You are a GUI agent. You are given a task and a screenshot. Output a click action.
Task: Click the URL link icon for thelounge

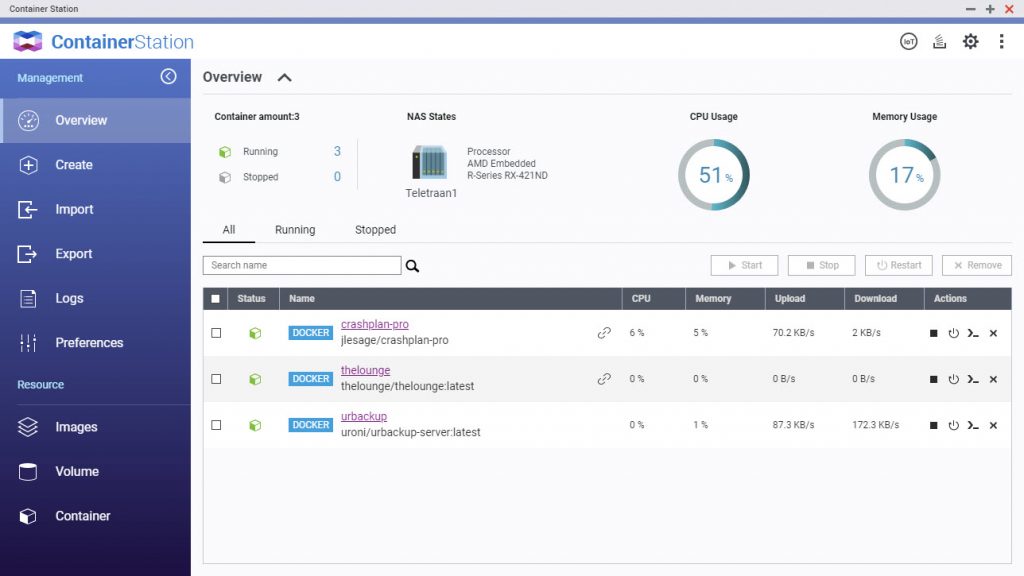[x=604, y=379]
